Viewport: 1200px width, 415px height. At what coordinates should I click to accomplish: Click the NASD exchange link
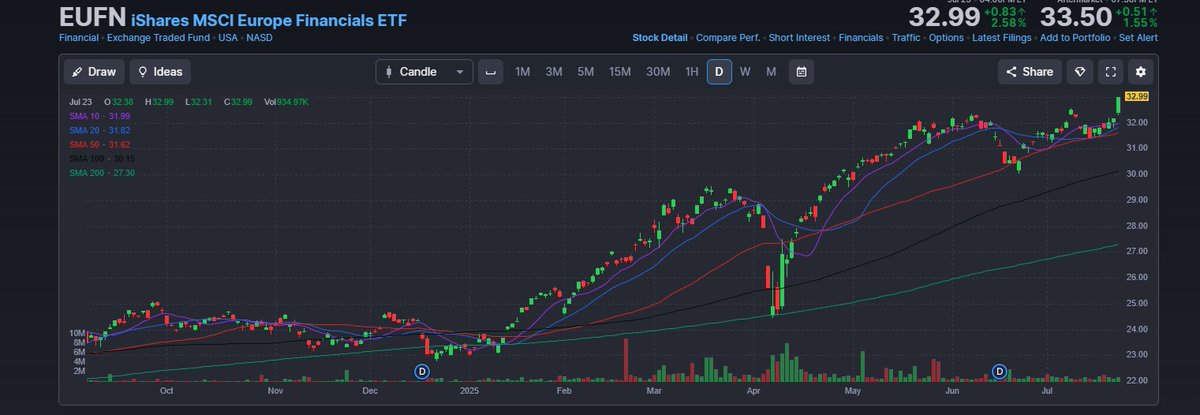[259, 38]
